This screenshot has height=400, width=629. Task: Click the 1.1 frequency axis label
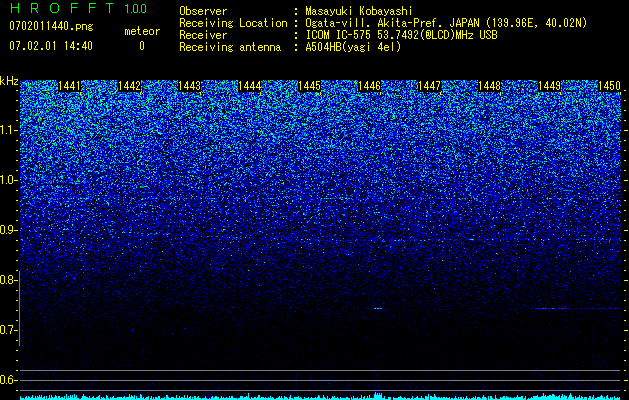coord(9,130)
